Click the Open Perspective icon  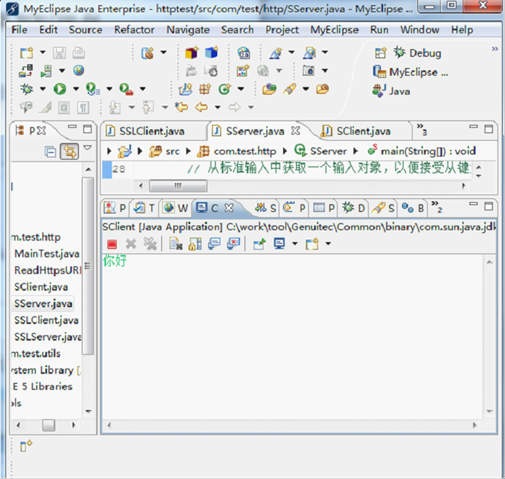pos(380,53)
